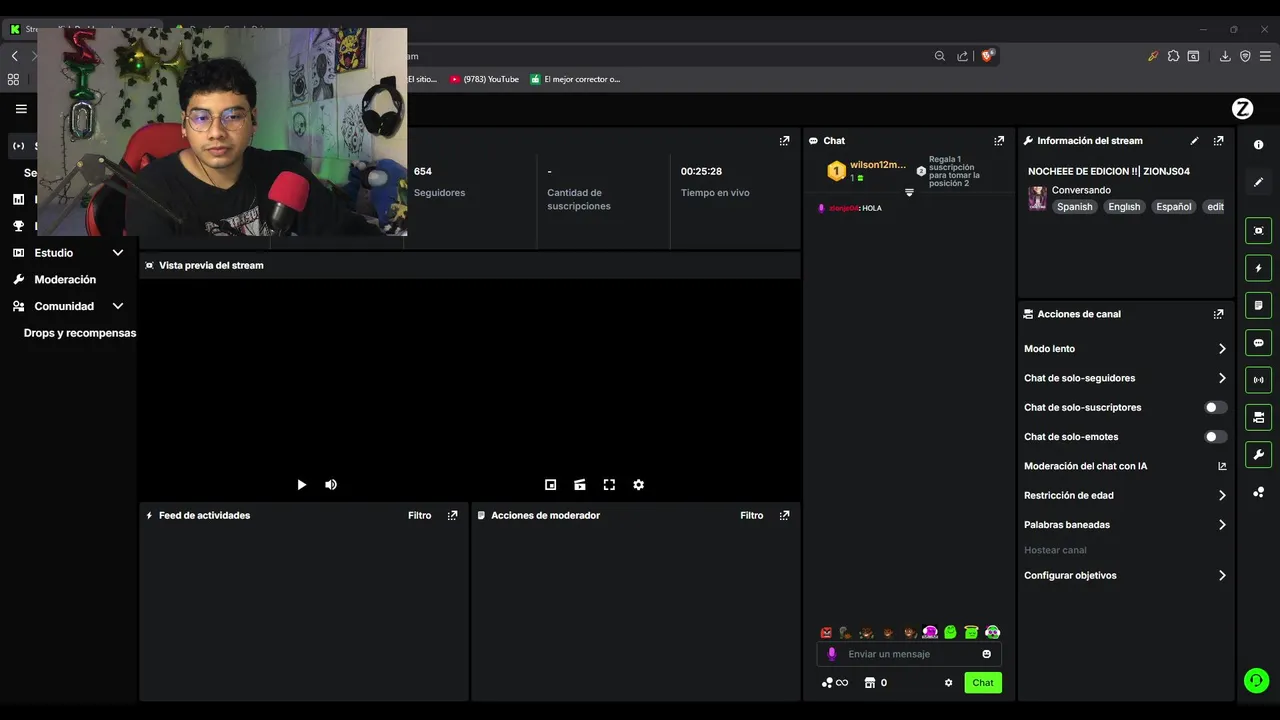This screenshot has width=1280, height=720.
Task: Pop out the Acciones de moderador panel
Action: [784, 516]
